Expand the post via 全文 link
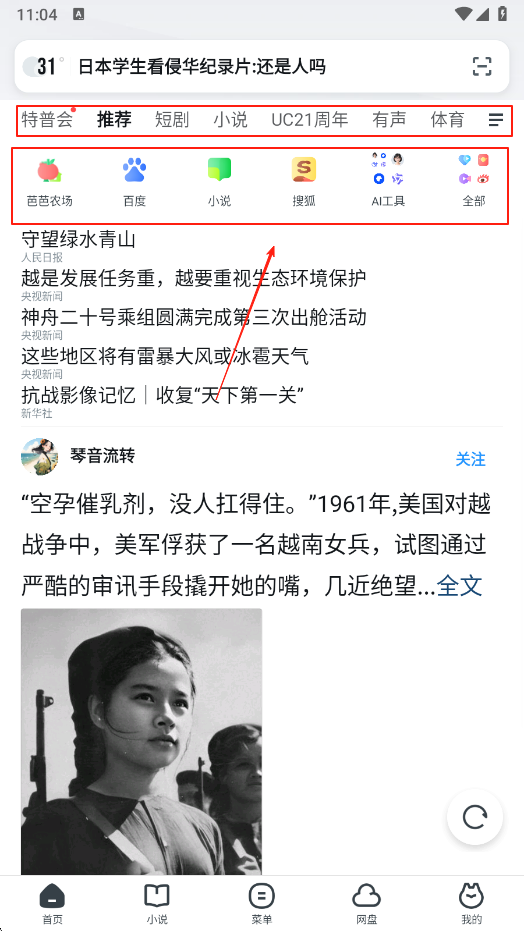The image size is (524, 931). 459,586
